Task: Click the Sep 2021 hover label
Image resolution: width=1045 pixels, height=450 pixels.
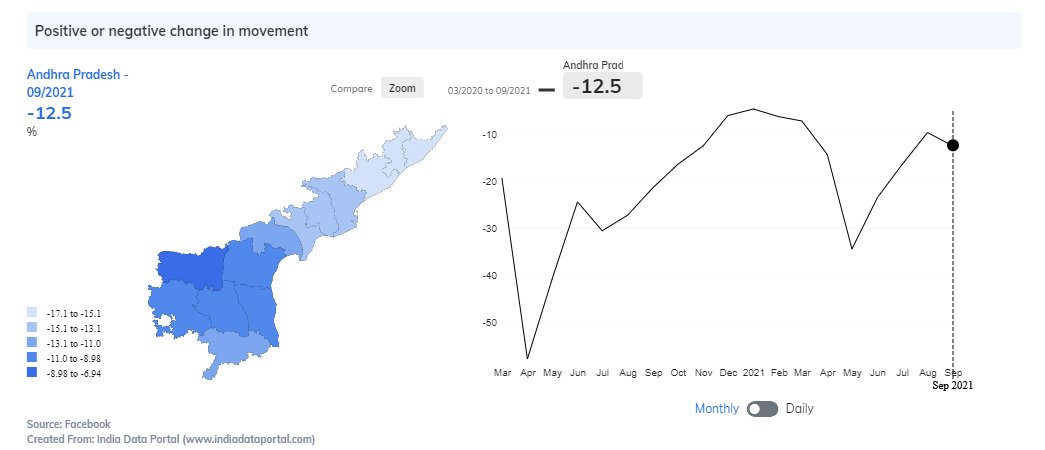Action: click(x=952, y=385)
